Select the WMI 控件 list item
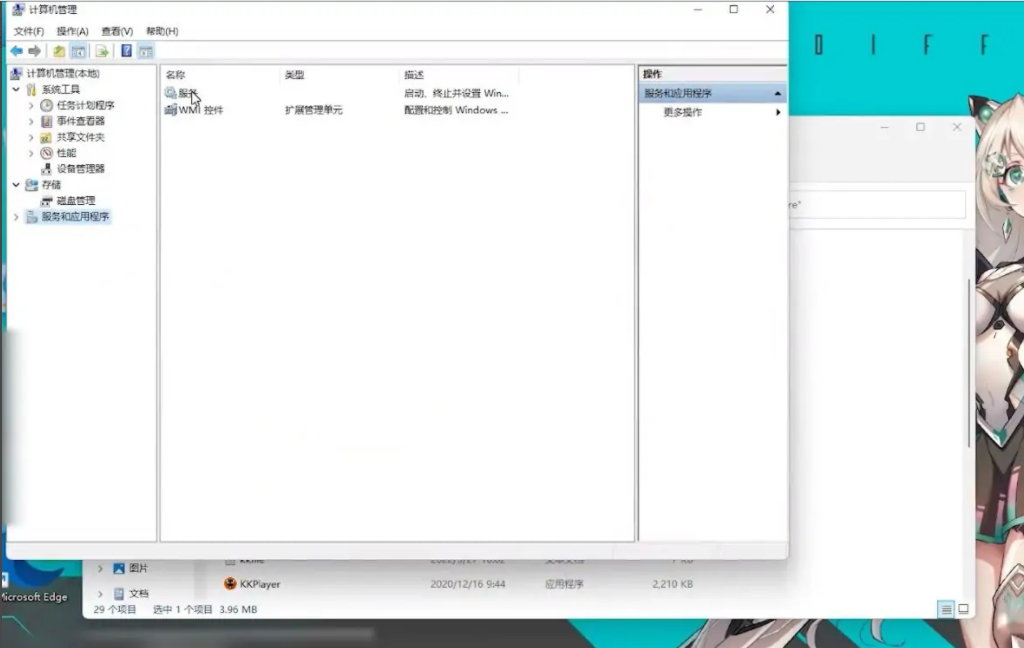Viewport: 1024px width, 648px height. (x=200, y=110)
